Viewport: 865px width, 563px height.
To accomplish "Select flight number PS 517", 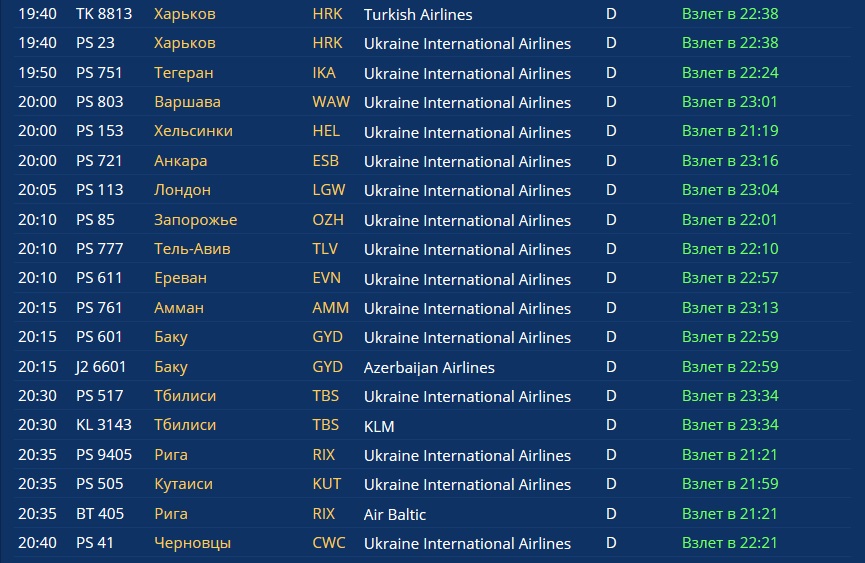I will click(x=100, y=396).
